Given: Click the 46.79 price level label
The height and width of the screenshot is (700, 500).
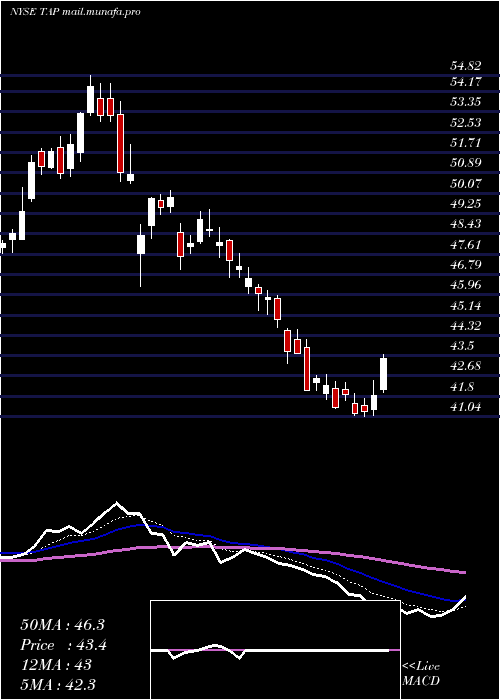Looking at the screenshot, I should (x=466, y=265).
